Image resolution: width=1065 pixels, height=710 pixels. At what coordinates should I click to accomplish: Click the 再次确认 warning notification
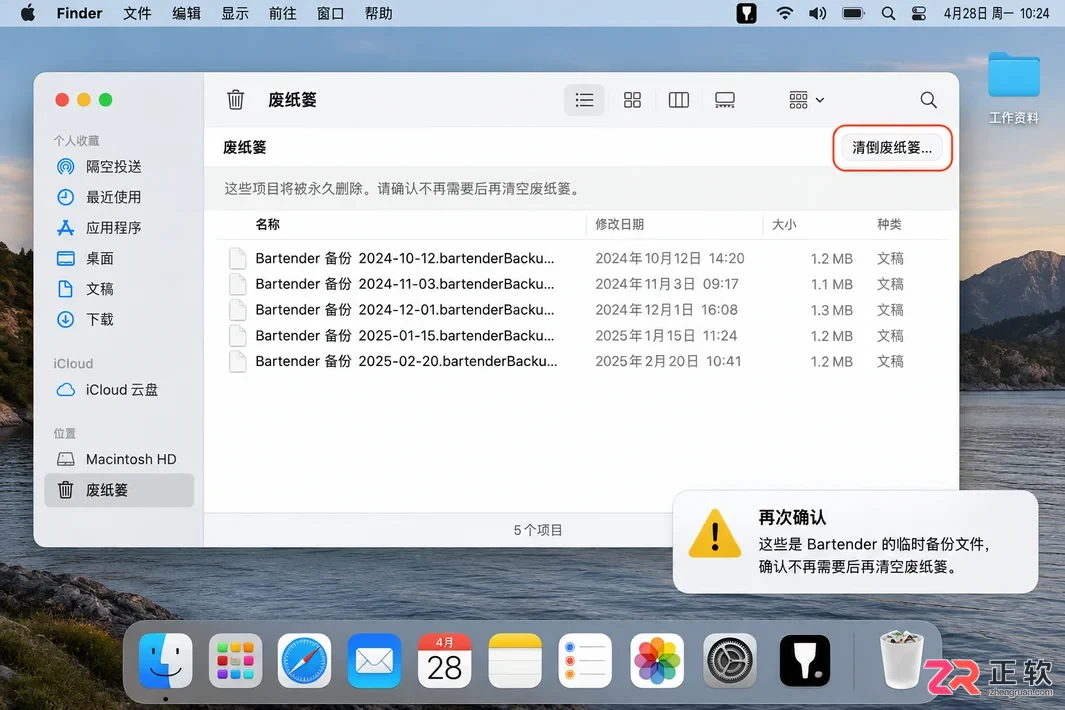click(x=855, y=542)
